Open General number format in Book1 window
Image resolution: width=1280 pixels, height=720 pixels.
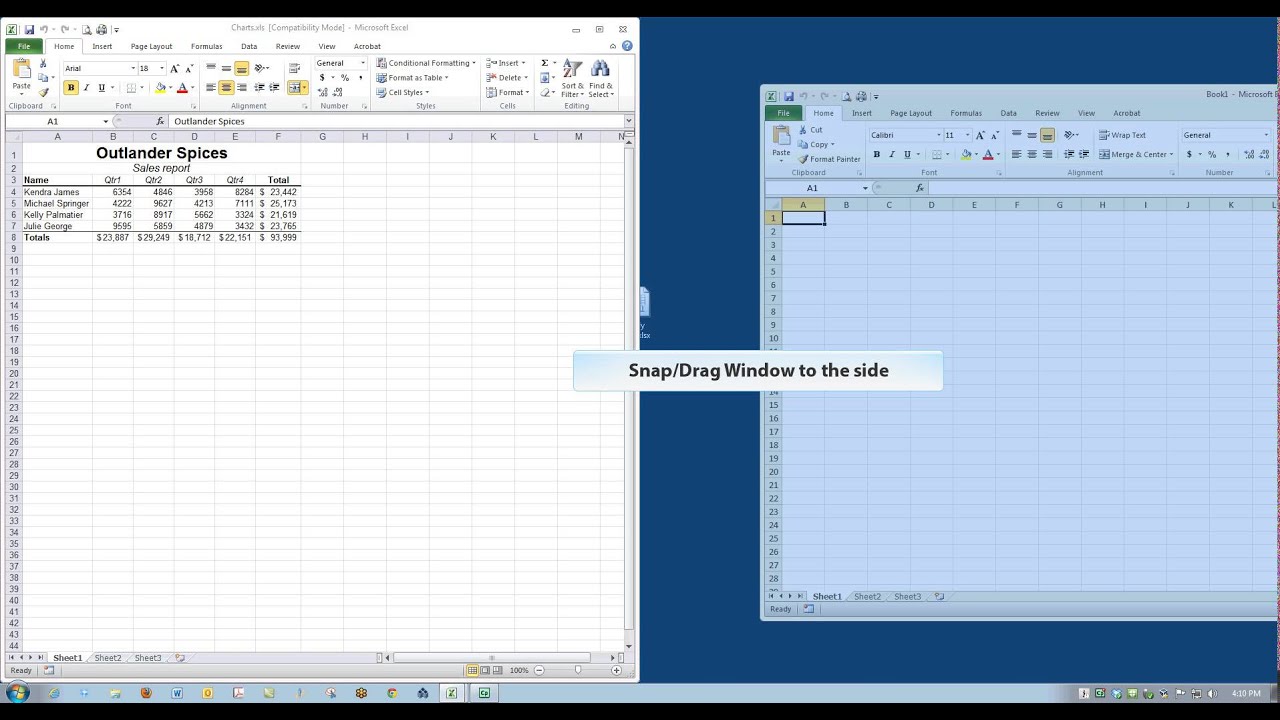tap(1226, 135)
